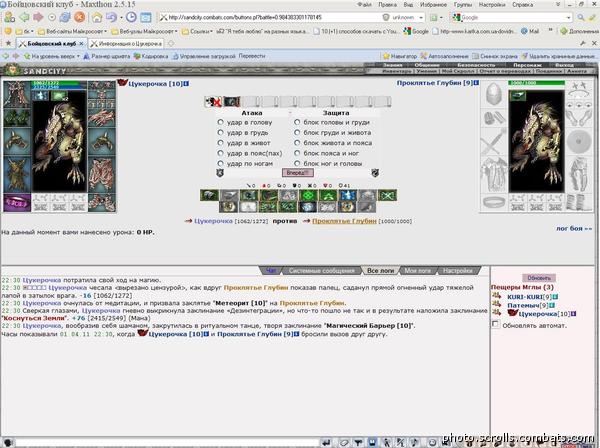This screenshot has height=448, width=600.
Task: Switch to 'Информация о Цукерочка' browser tab
Action: point(126,44)
